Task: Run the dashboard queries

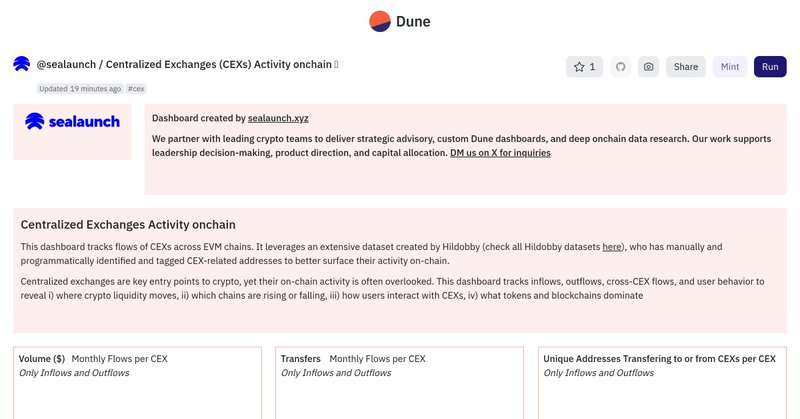Action: pos(770,67)
